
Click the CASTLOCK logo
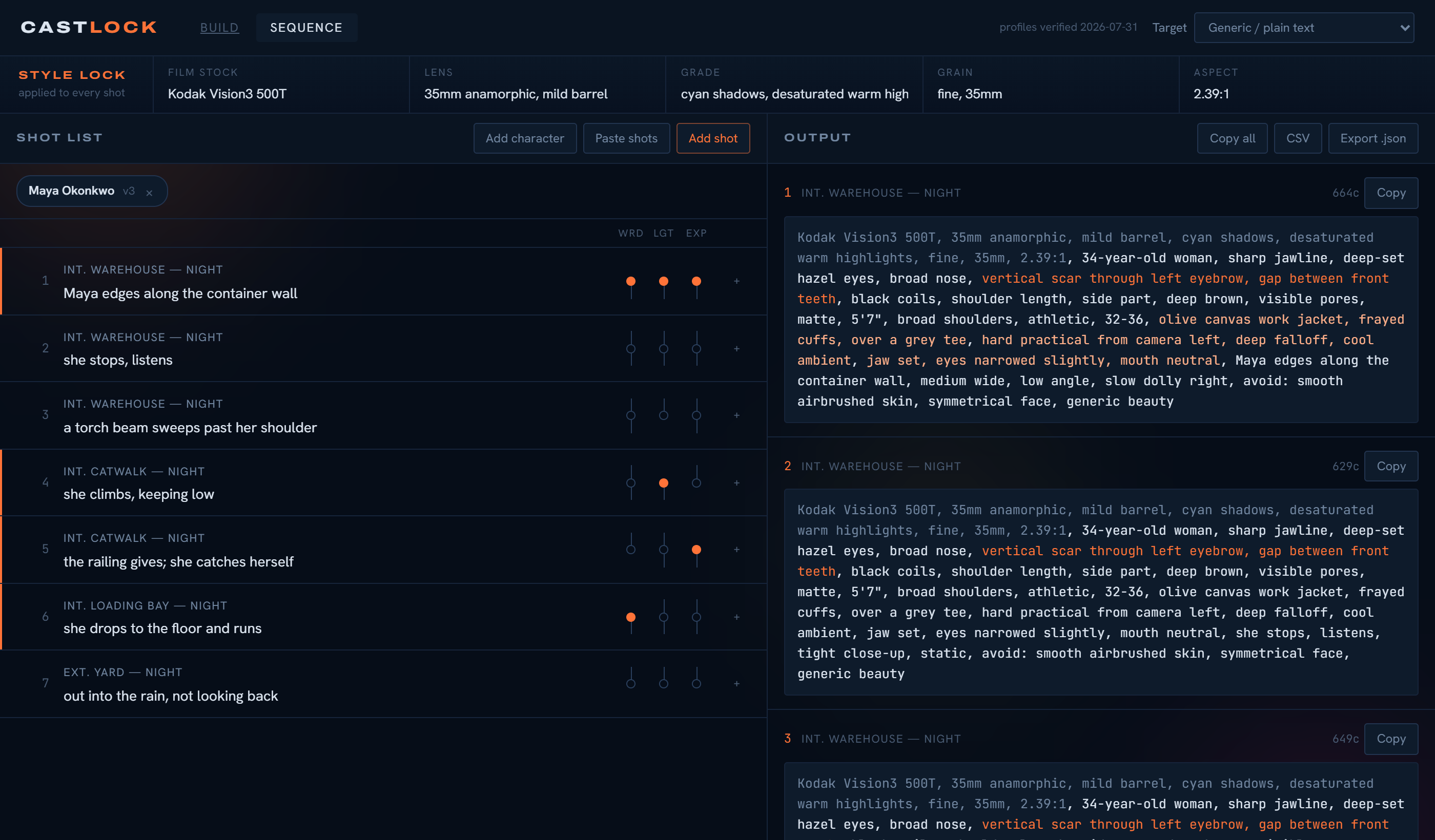click(x=89, y=27)
